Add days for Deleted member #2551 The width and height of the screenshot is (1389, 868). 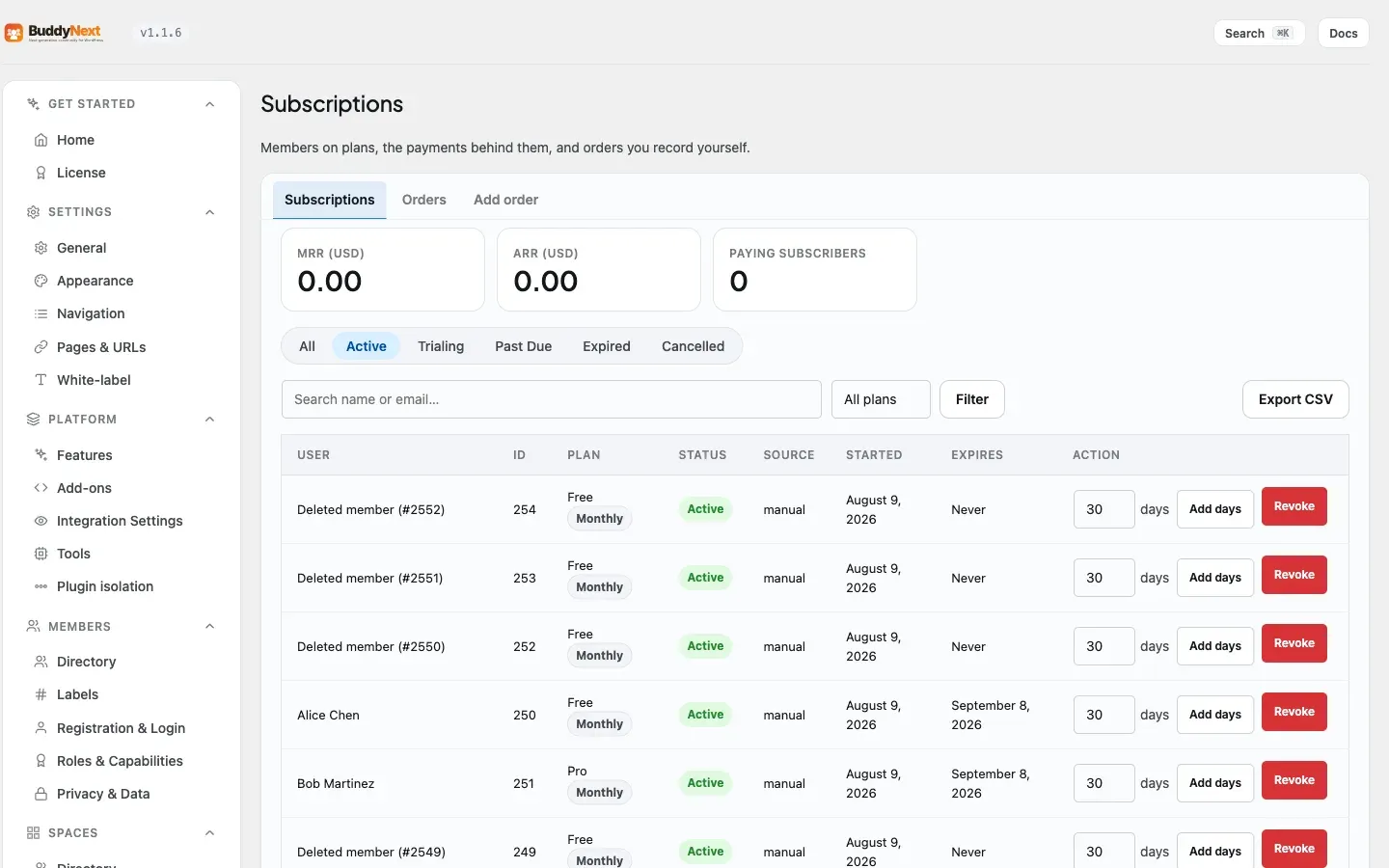click(x=1215, y=578)
